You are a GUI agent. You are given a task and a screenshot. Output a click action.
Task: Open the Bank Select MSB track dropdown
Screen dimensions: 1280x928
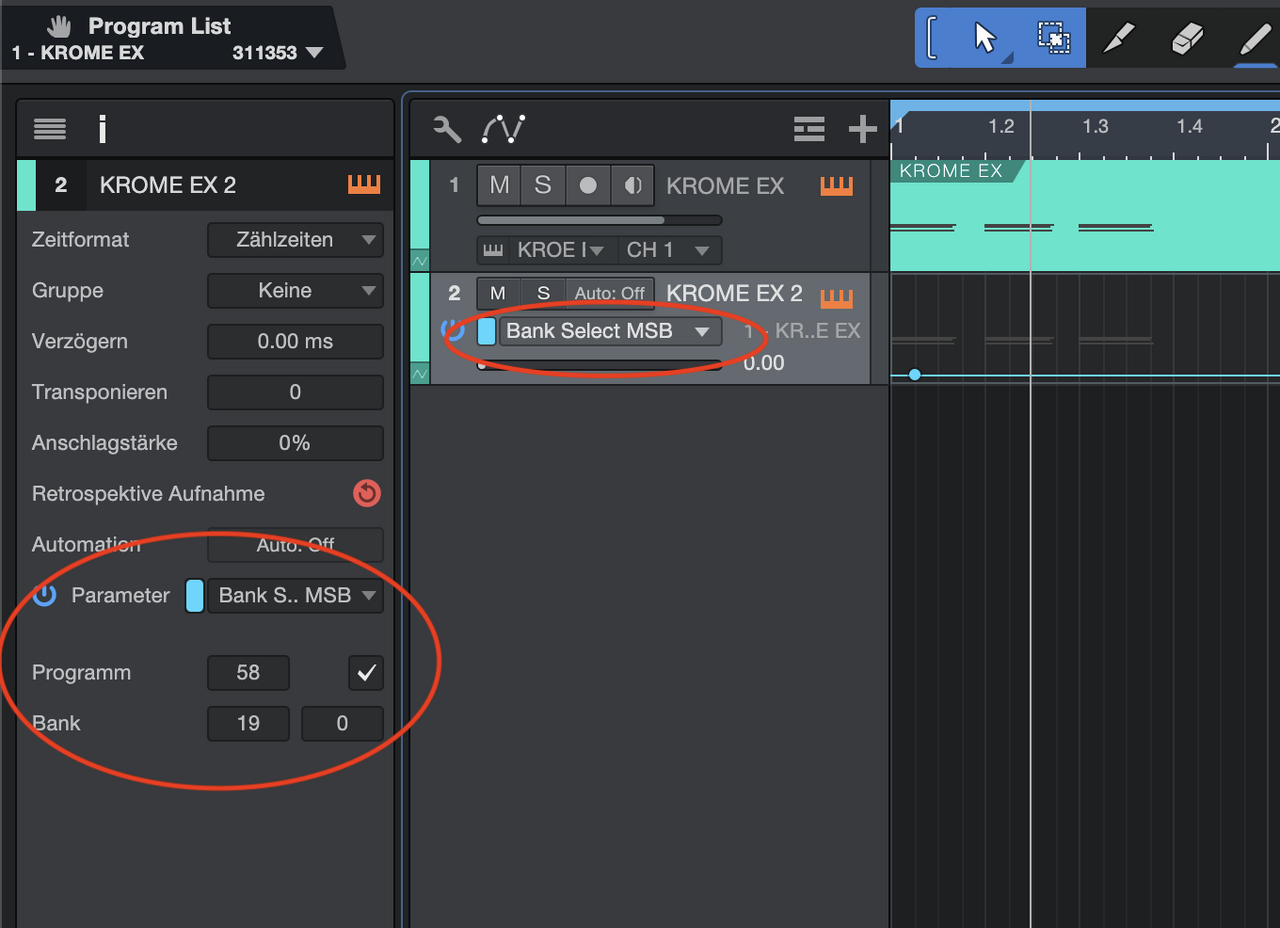pos(610,331)
